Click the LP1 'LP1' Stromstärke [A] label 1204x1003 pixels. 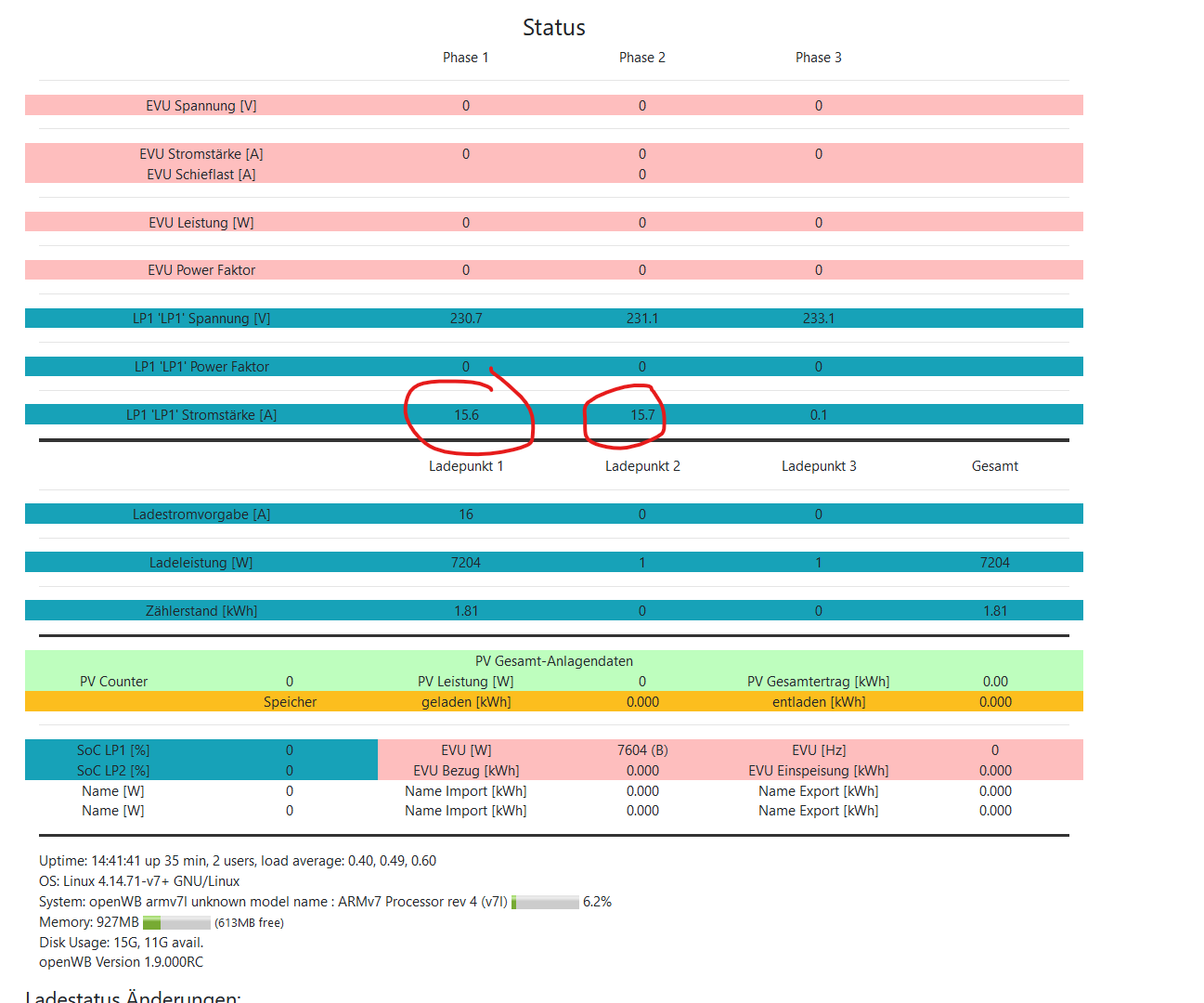click(201, 415)
